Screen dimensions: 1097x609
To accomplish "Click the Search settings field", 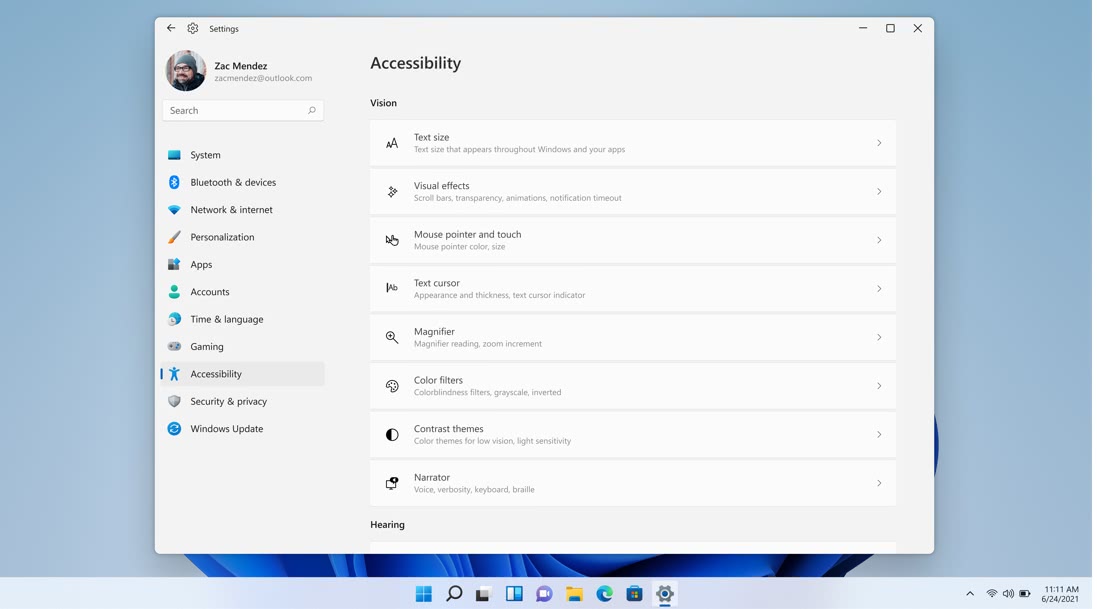I will pyautogui.click(x=243, y=111).
